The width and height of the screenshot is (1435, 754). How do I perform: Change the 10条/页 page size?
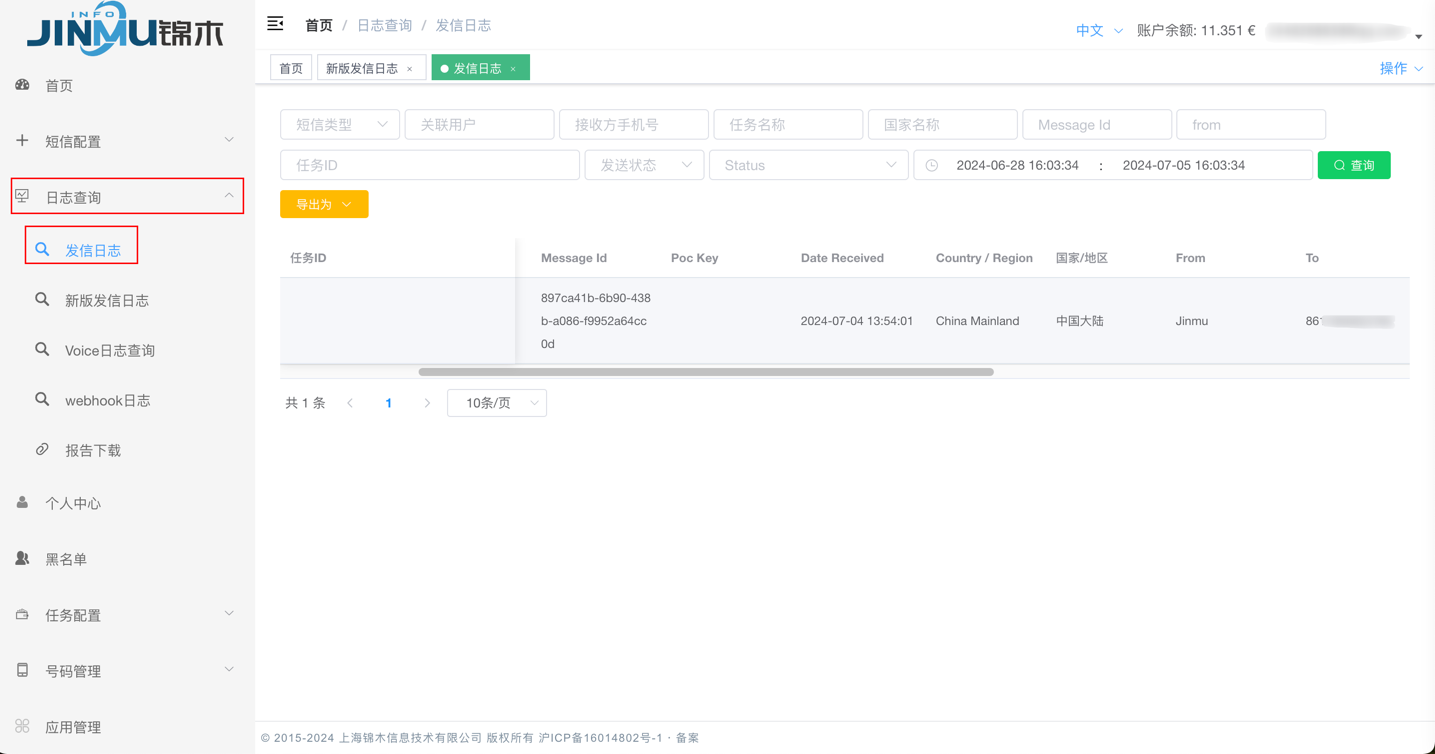[x=497, y=403]
